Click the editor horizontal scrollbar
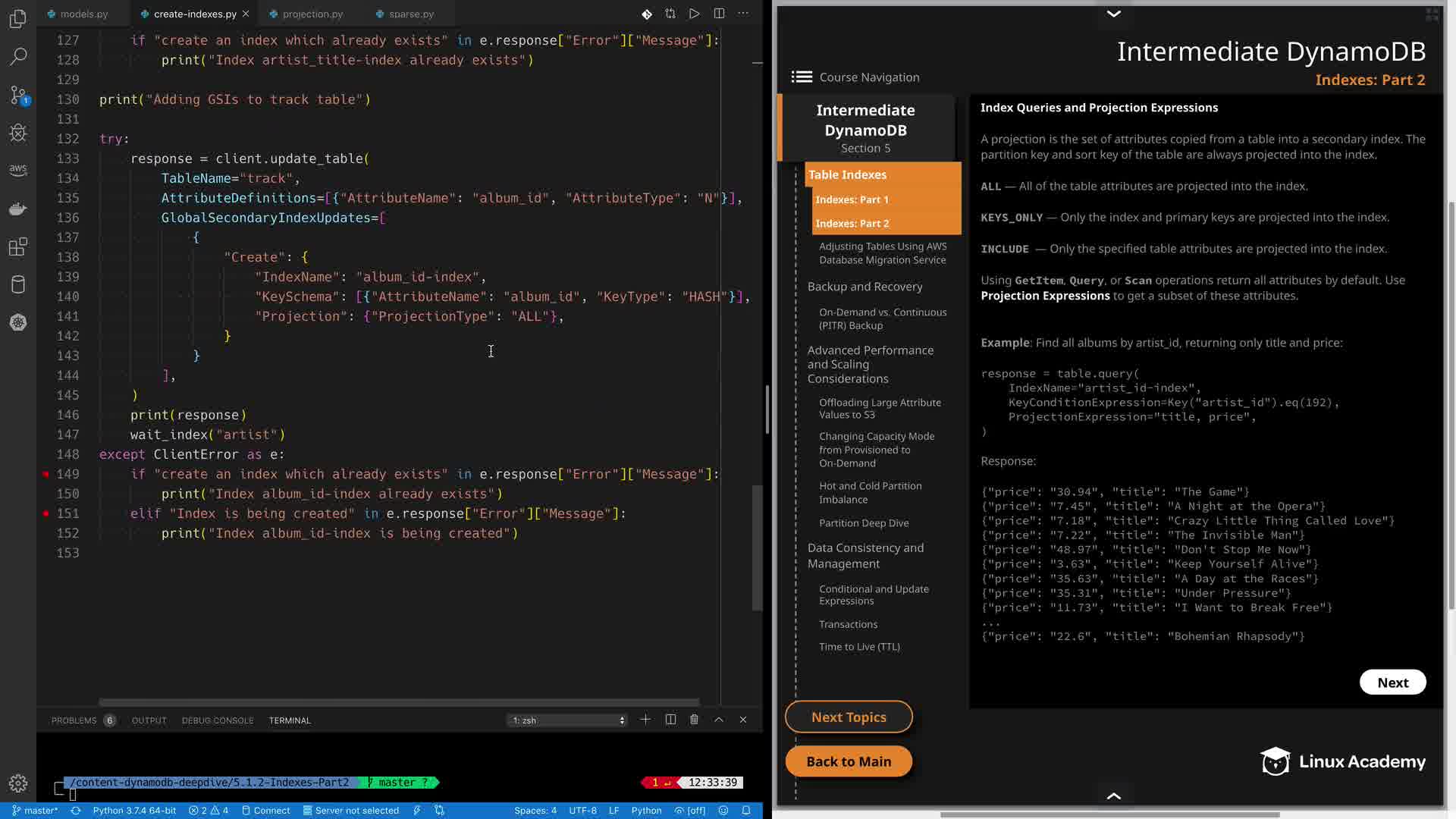This screenshot has height=819, width=1456. 398,702
